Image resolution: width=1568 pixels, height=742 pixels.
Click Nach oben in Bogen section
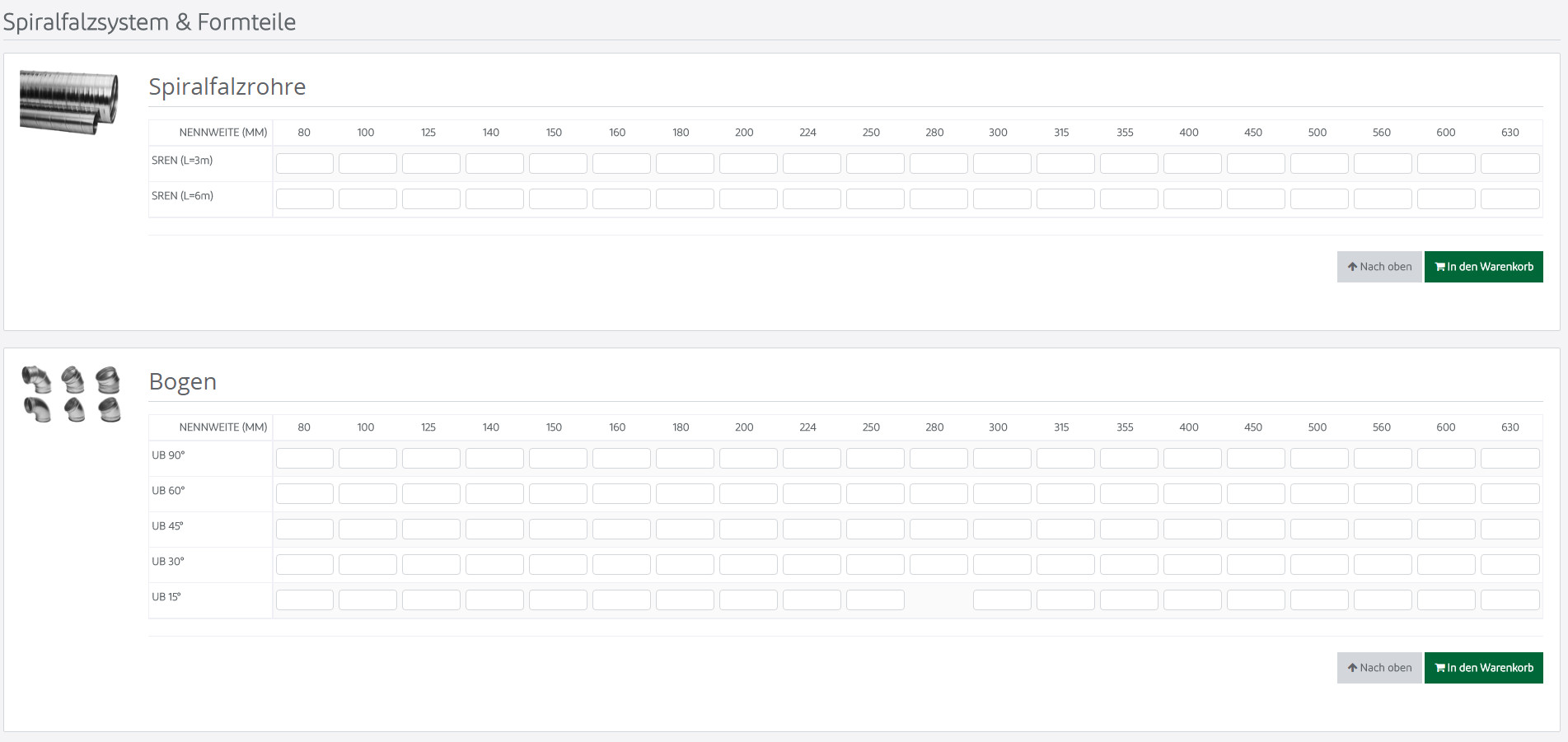point(1379,668)
